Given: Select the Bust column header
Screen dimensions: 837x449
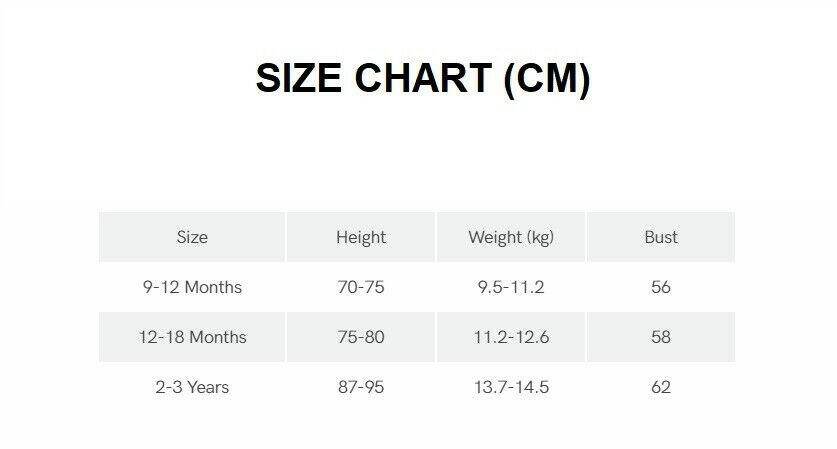Looking at the screenshot, I should point(661,237).
